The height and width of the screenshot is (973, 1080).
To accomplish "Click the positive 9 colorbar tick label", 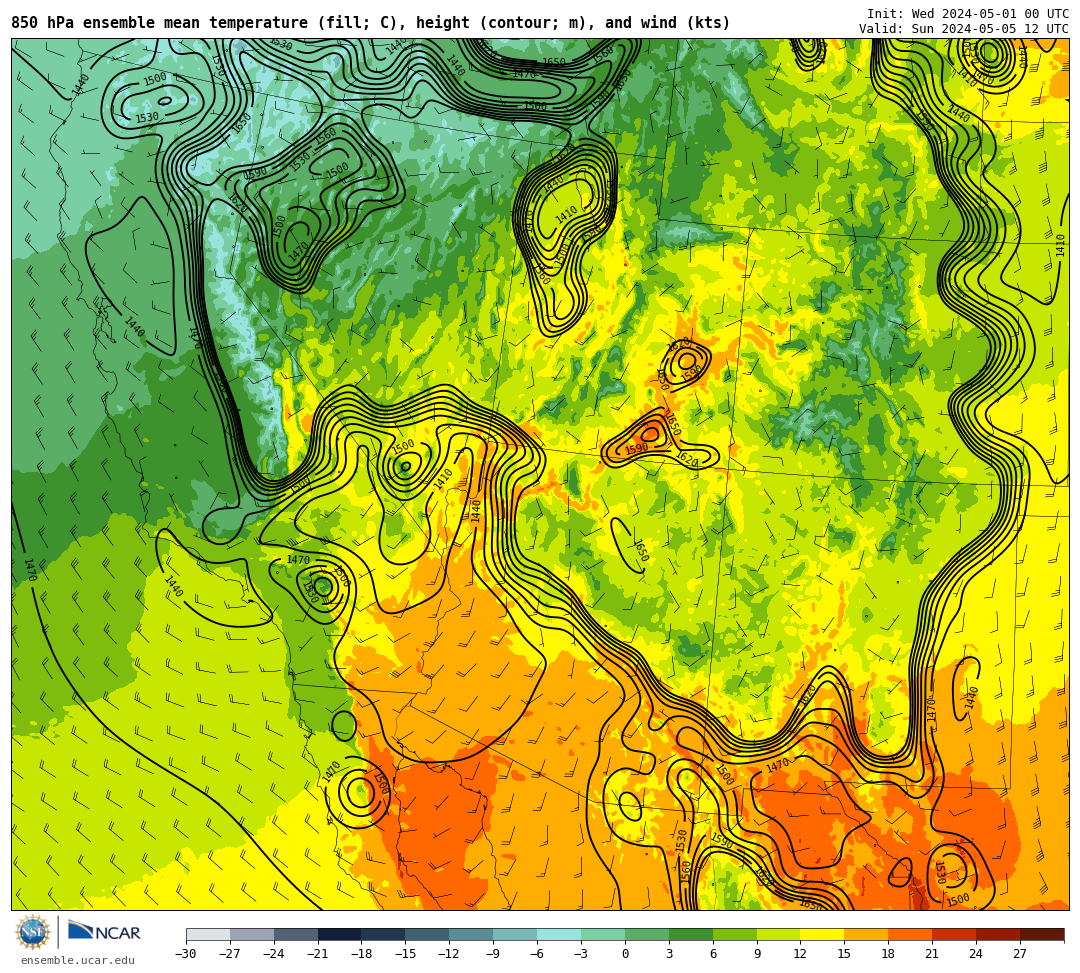I will click(x=757, y=954).
